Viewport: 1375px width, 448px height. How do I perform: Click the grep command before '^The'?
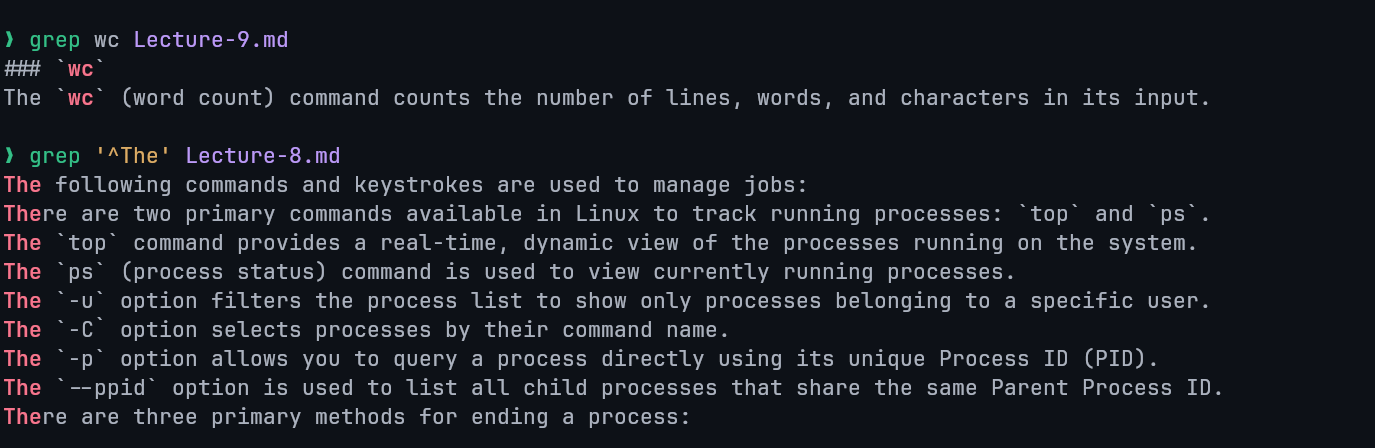coord(55,156)
